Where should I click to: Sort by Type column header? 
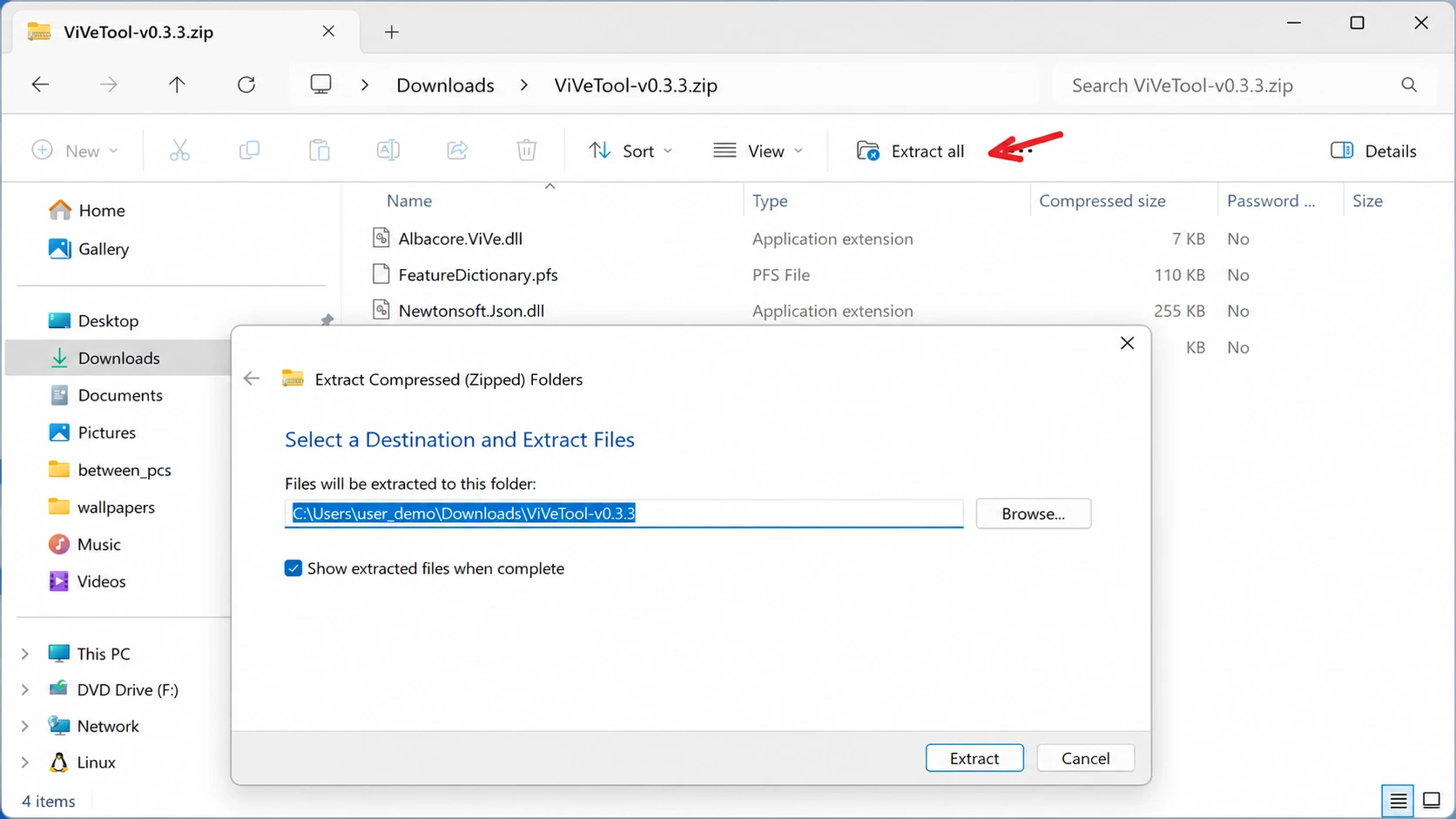(770, 201)
